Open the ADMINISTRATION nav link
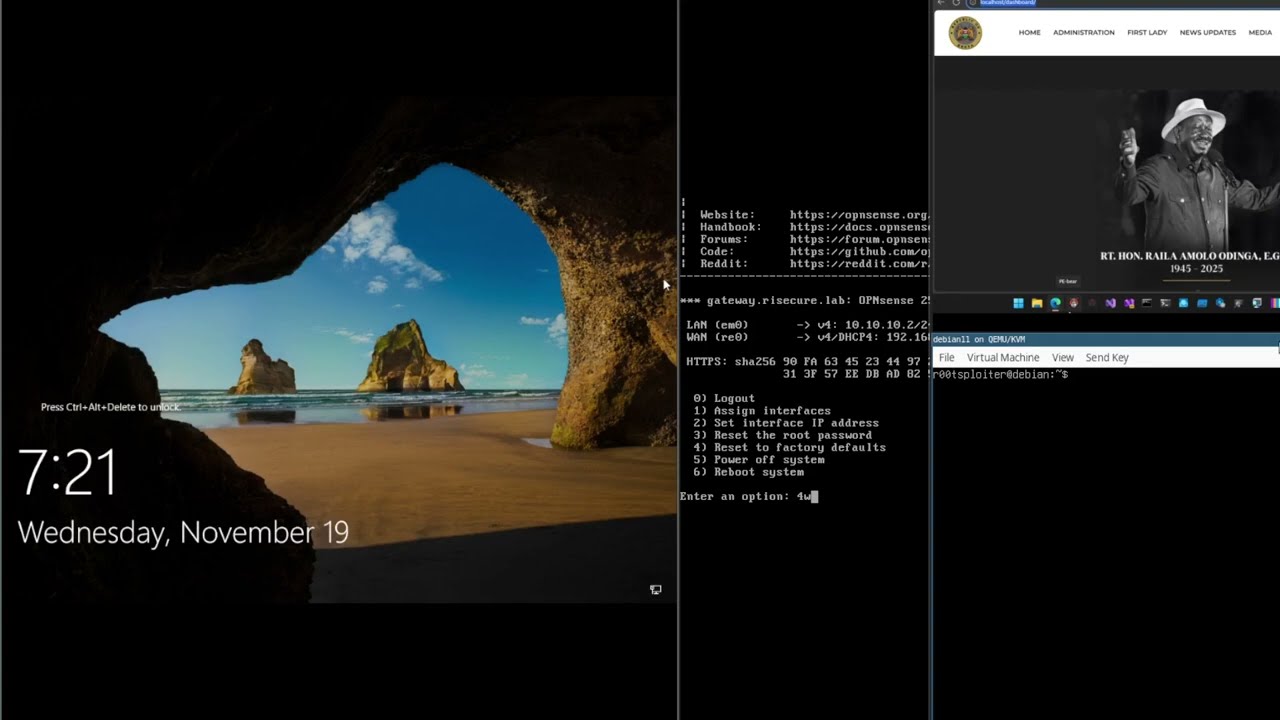This screenshot has height=720, width=1280. [x=1083, y=33]
